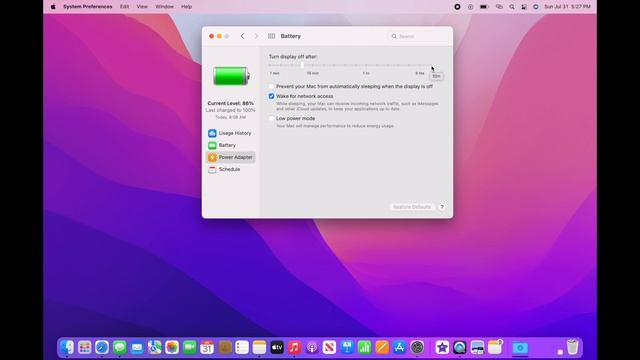
Task: Open Apple TV from the Dock
Action: [277, 347]
